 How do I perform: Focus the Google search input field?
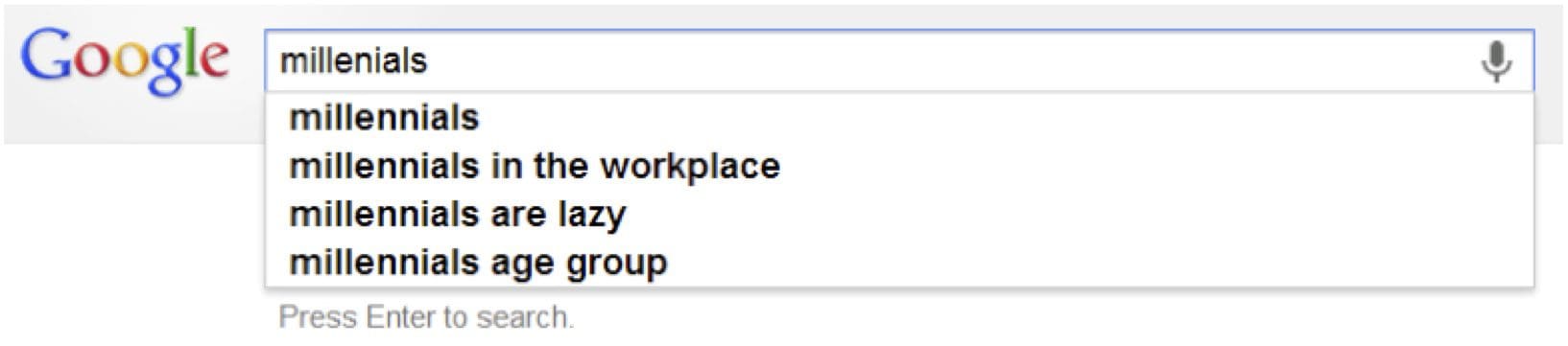point(899,61)
